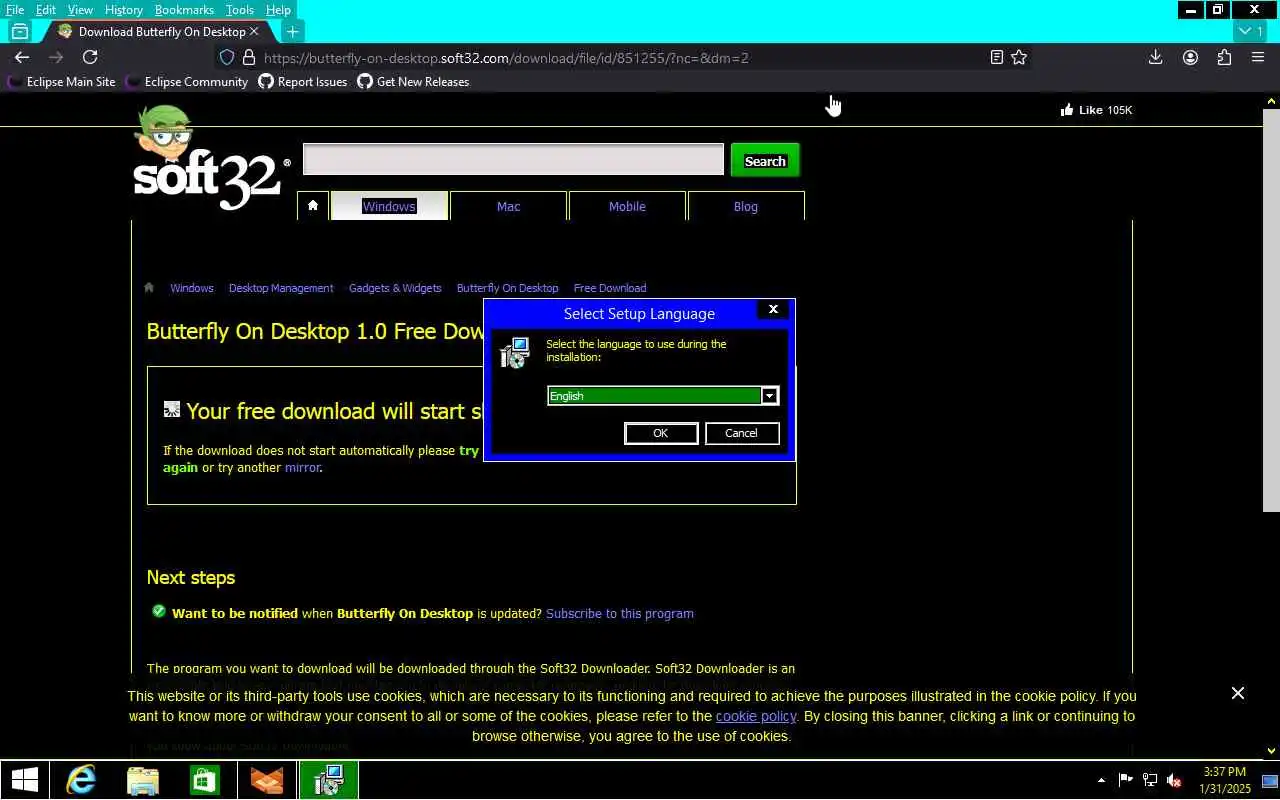Screen dimensions: 1280x800
Task: Click the address bar URL field
Action: [x=620, y=58]
